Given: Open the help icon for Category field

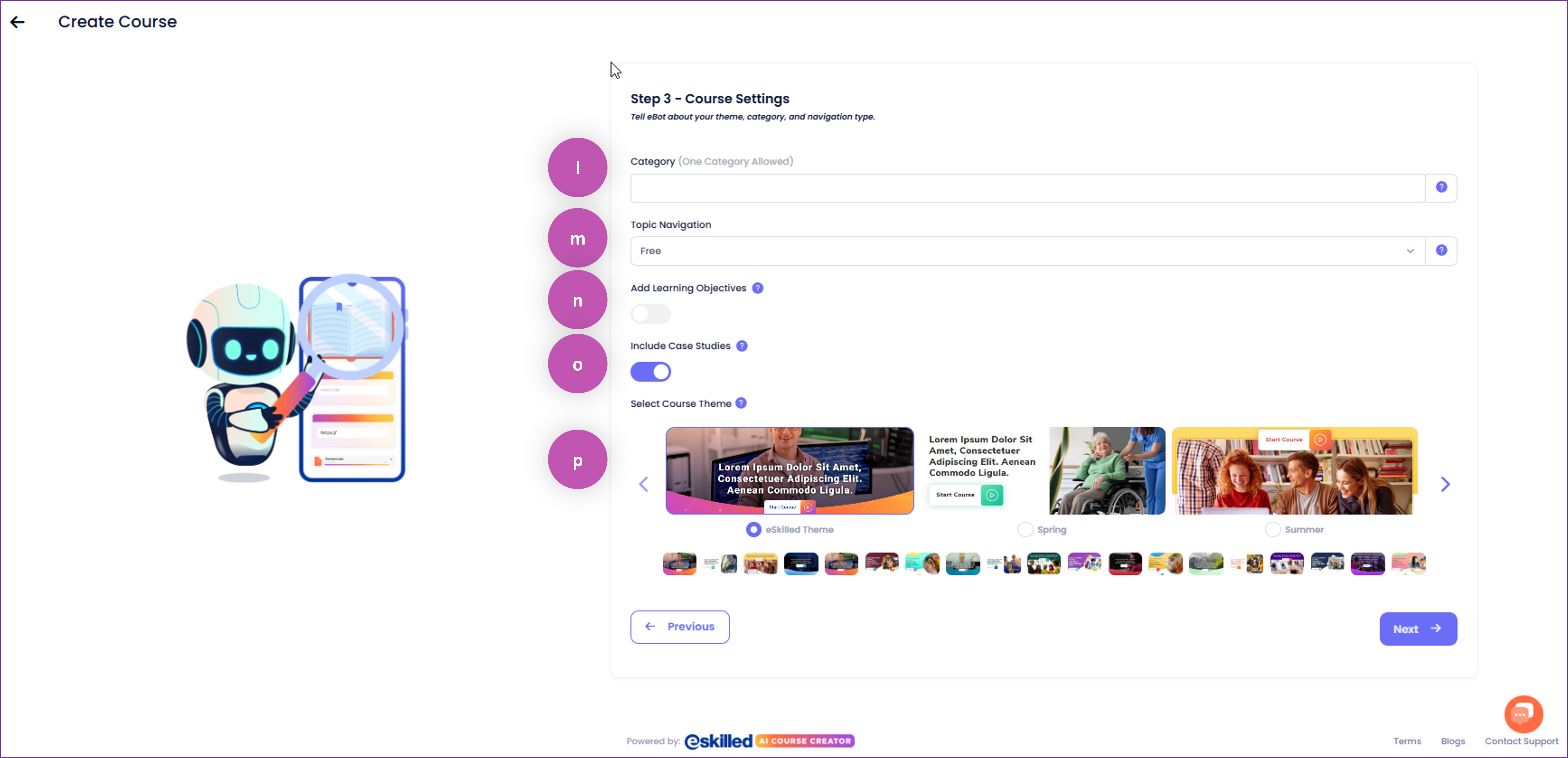Looking at the screenshot, I should pos(1441,187).
